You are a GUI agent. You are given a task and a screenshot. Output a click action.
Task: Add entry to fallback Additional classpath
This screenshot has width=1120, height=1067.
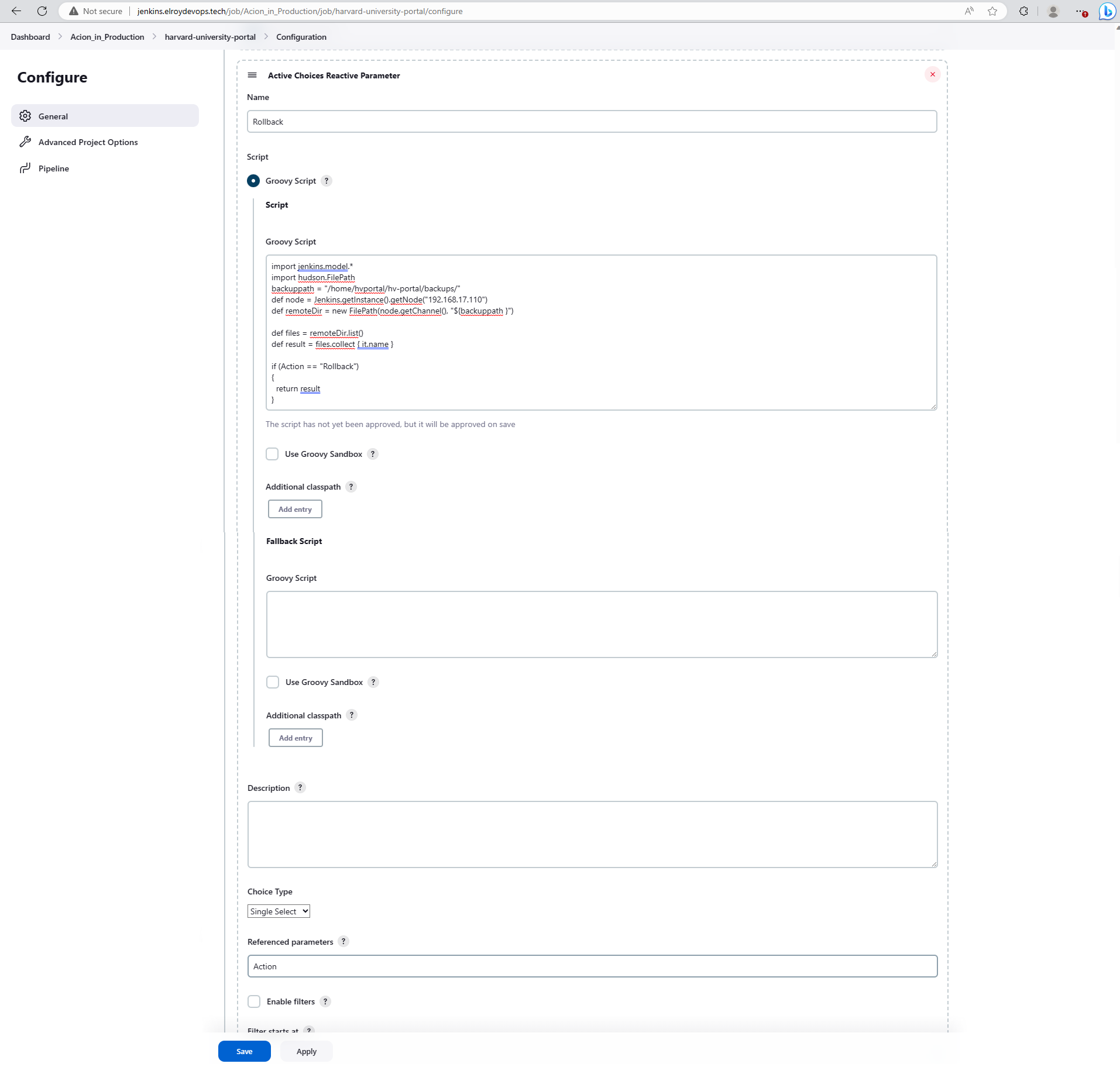click(x=296, y=738)
